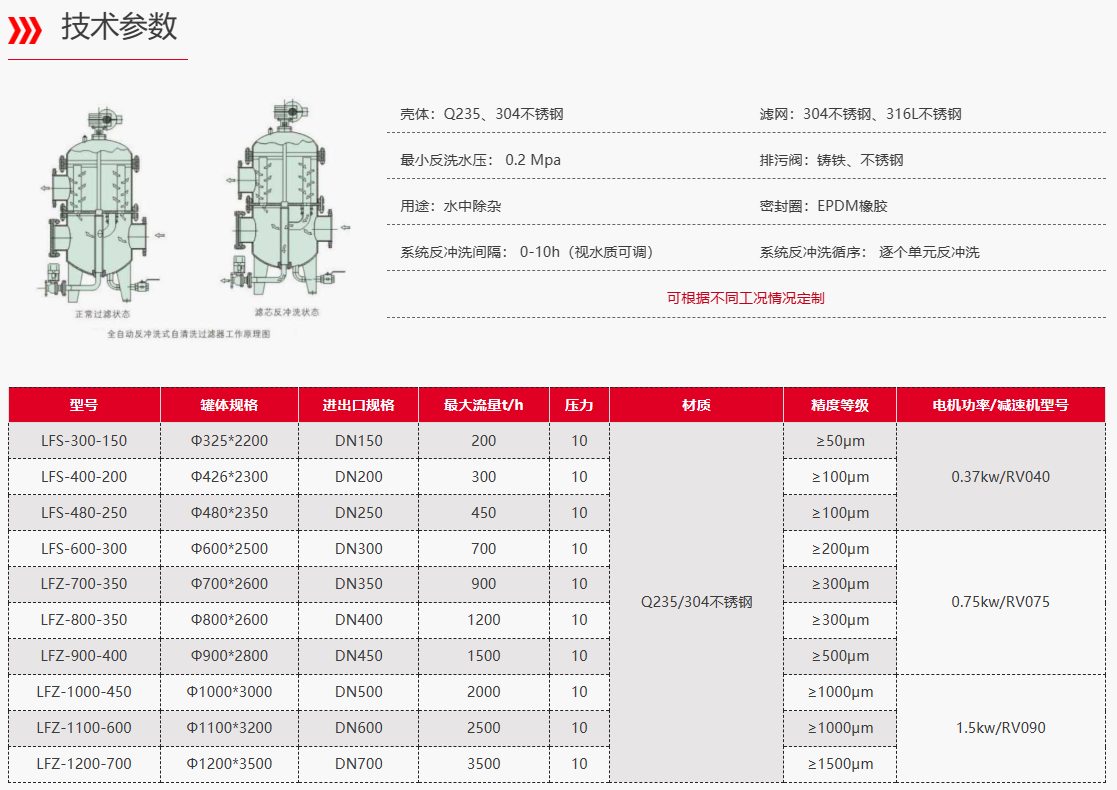Viewport: 1117px width, 790px height.
Task: Select the Q235/304不锈钢 material cell
Action: click(695, 602)
